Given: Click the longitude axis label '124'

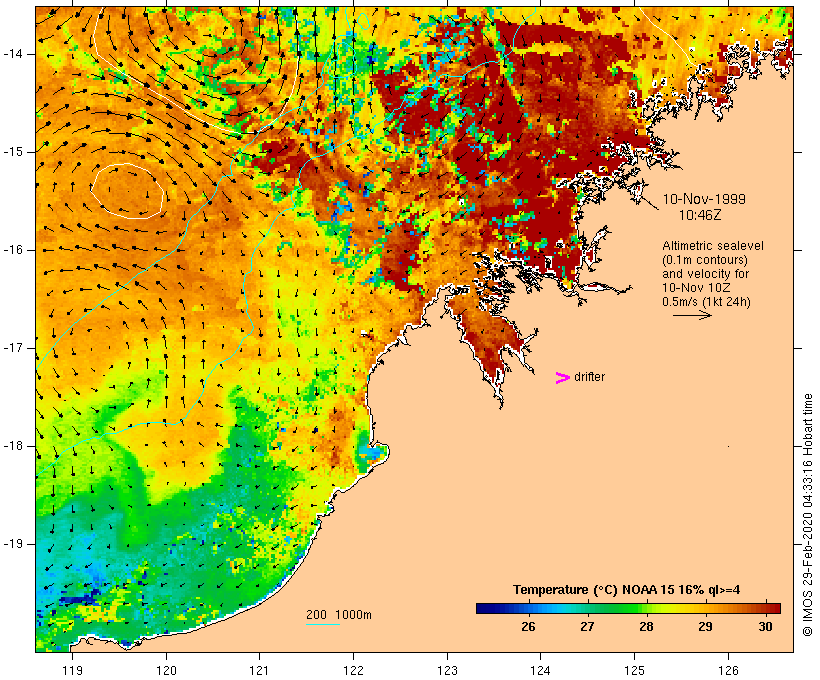Looking at the screenshot, I should click(x=541, y=670).
